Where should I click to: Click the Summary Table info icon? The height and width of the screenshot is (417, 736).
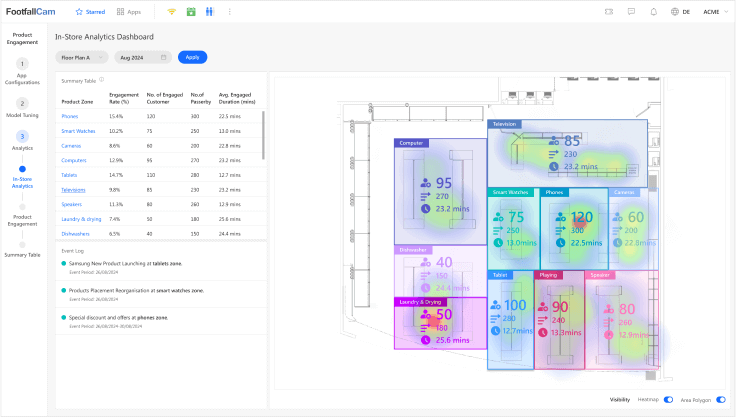pyautogui.click(x=102, y=79)
